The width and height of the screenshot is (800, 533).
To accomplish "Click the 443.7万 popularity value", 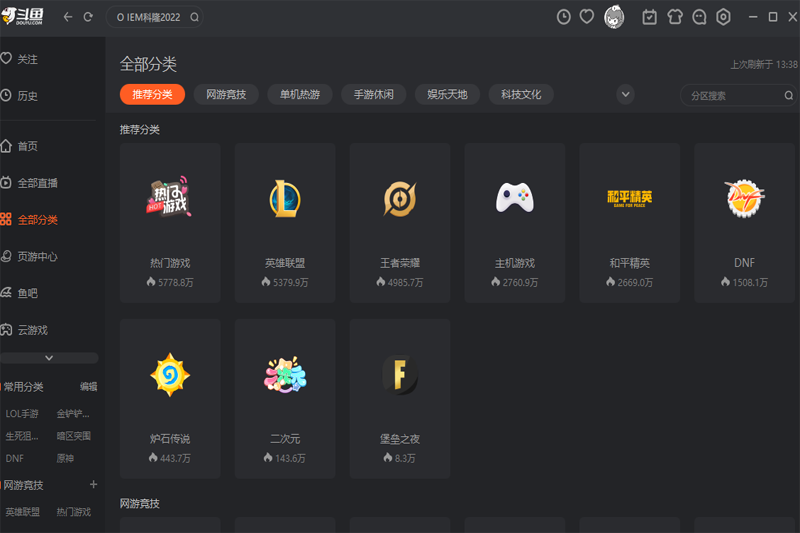I will pos(175,458).
